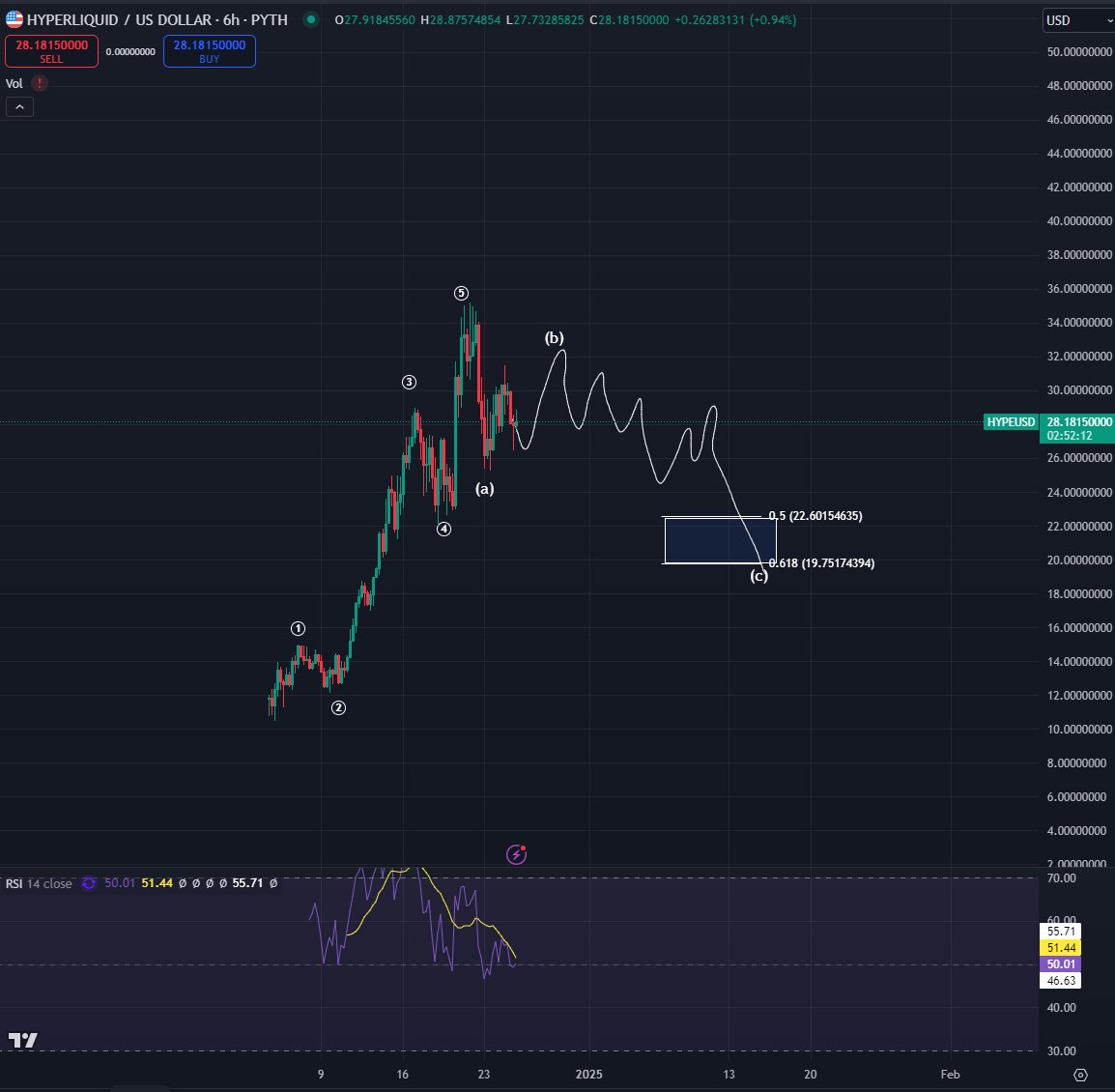Select the circled wave 3 label
Image resolution: width=1115 pixels, height=1092 pixels.
pos(409,382)
